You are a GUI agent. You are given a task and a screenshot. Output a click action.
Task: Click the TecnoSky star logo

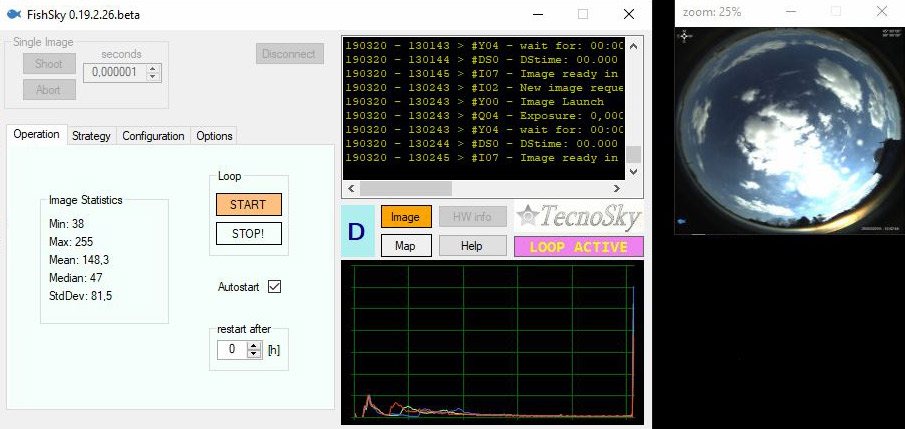pos(529,217)
